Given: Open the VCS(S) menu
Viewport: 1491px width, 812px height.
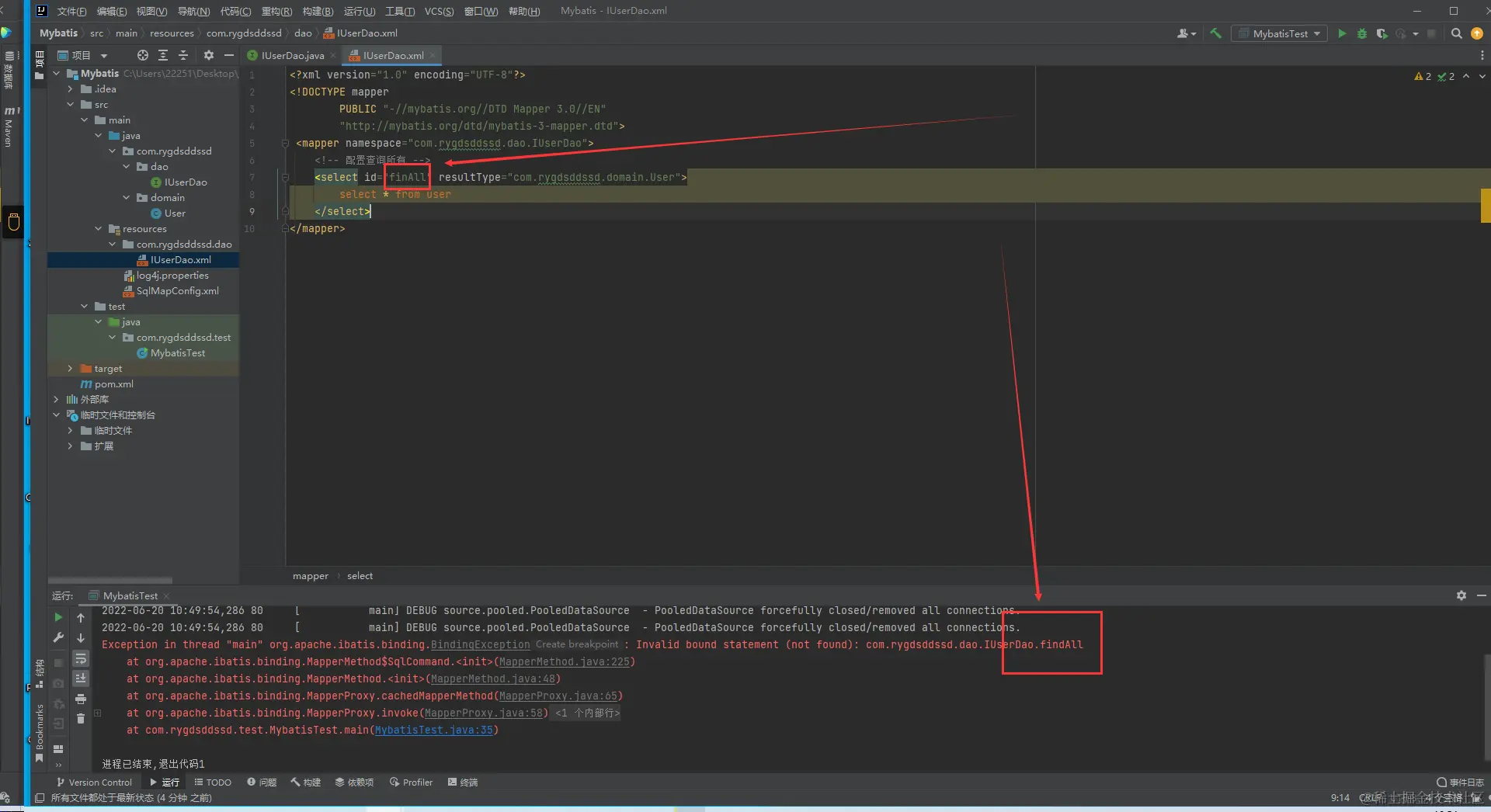Looking at the screenshot, I should point(439,11).
